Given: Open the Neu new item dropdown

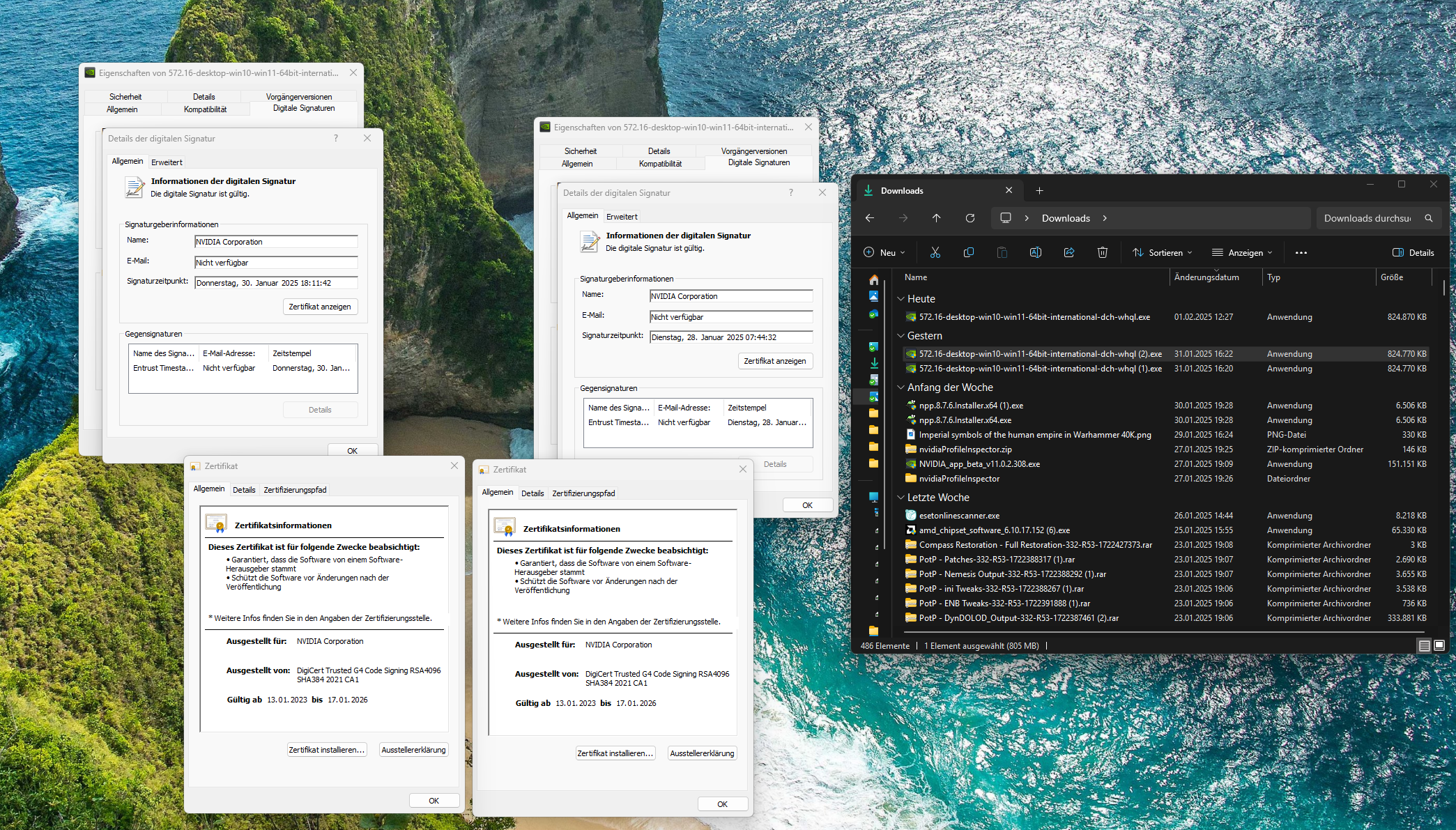Looking at the screenshot, I should pos(884,253).
